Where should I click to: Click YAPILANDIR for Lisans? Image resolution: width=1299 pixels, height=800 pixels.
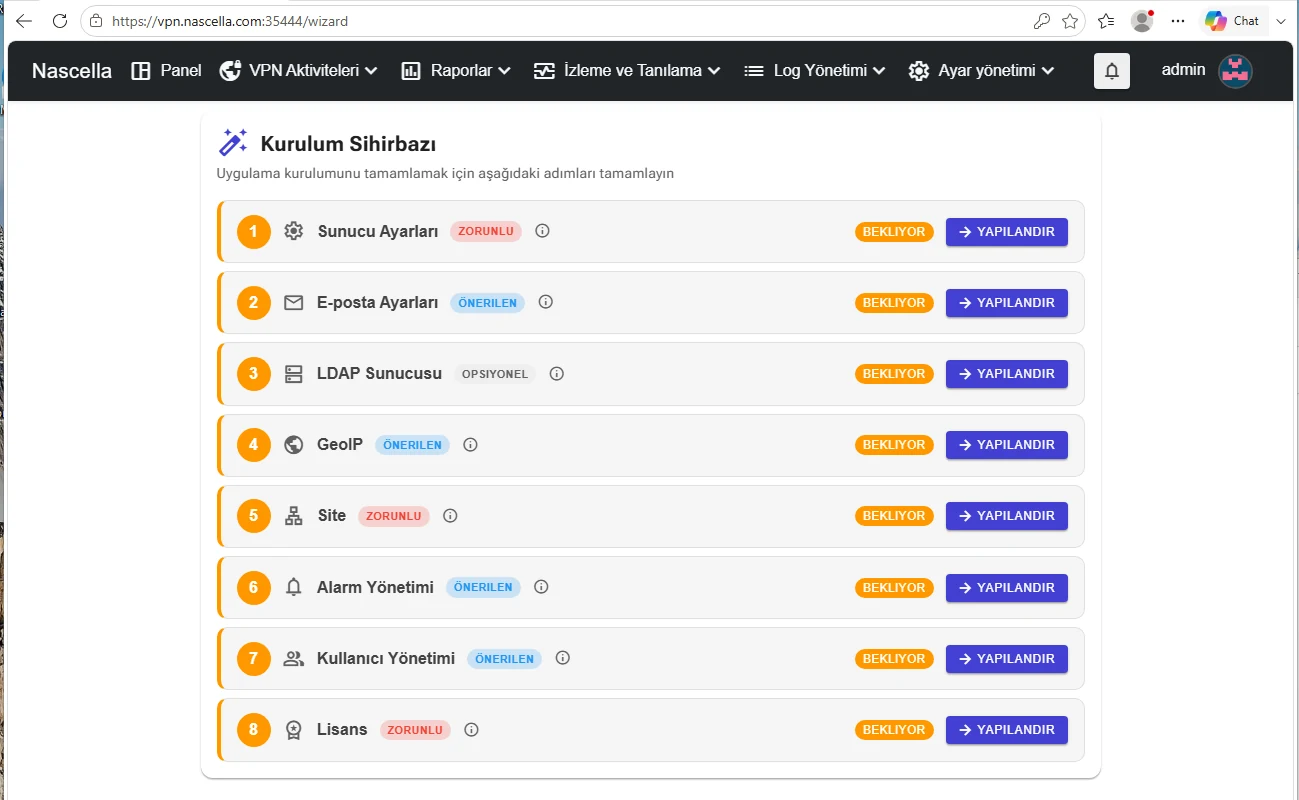pos(1007,730)
